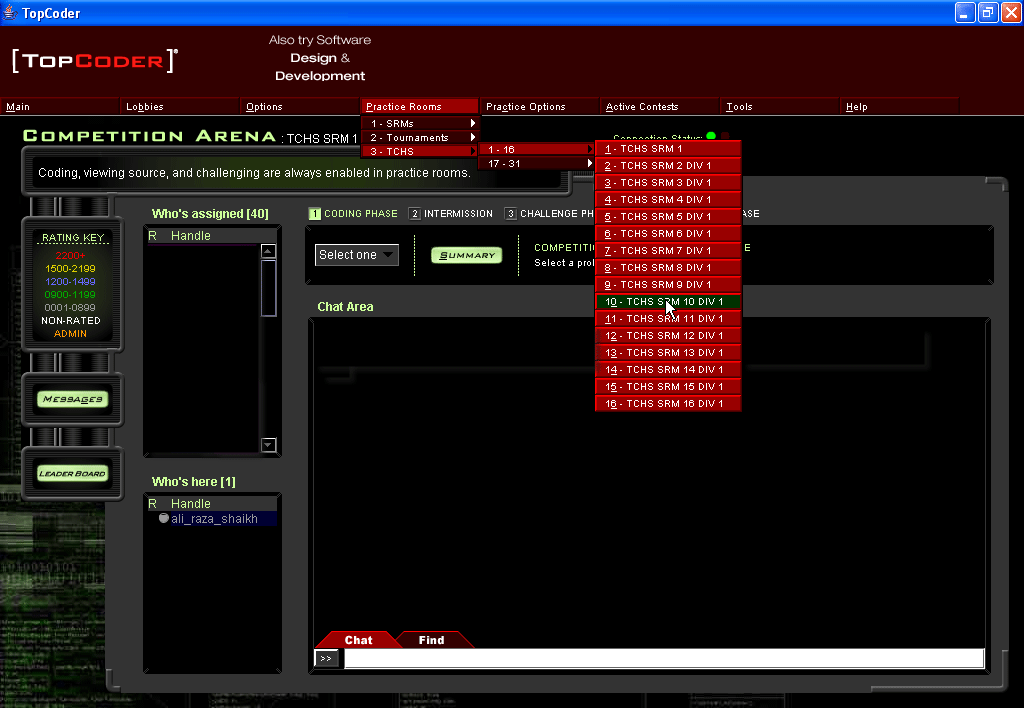1025x708 pixels.
Task: Click the rating circle beside ali_raza_shaikh
Action: [x=163, y=518]
